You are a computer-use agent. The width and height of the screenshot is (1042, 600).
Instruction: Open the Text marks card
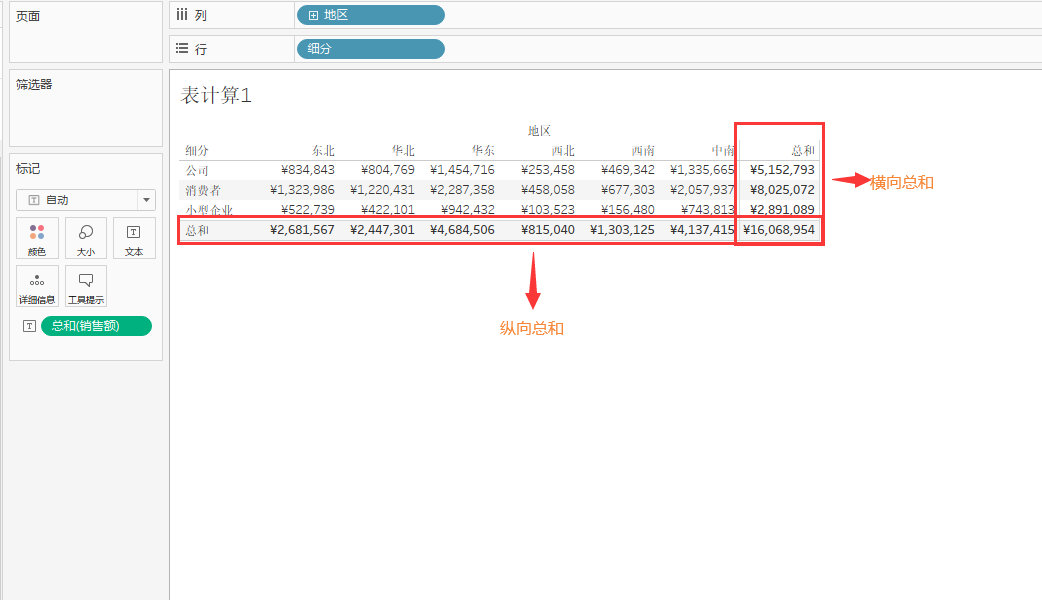(134, 238)
